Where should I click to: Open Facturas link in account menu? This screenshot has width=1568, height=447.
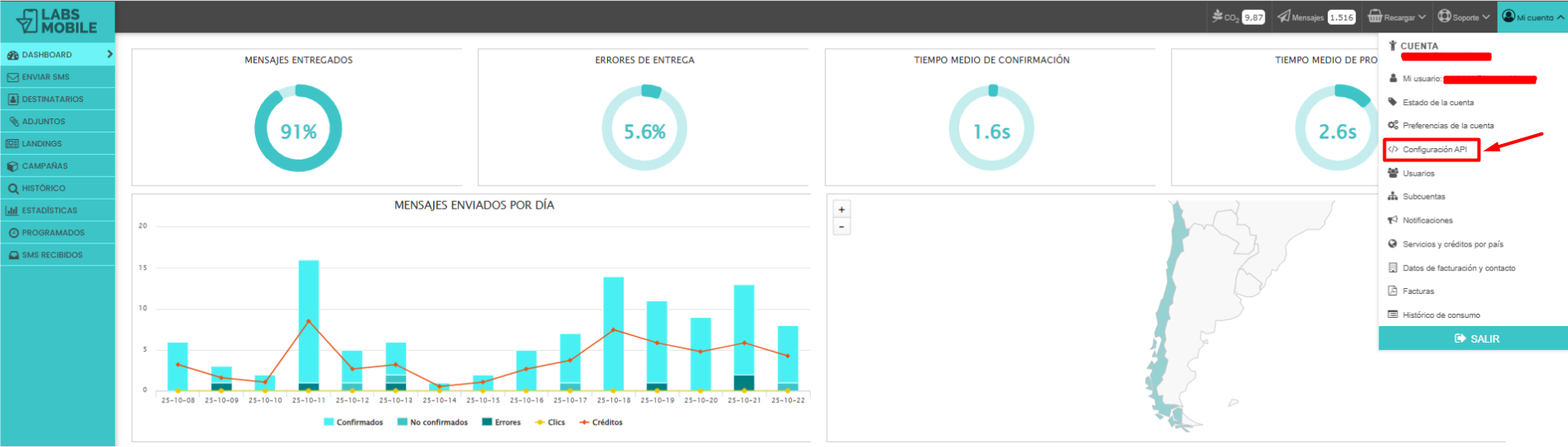1417,291
